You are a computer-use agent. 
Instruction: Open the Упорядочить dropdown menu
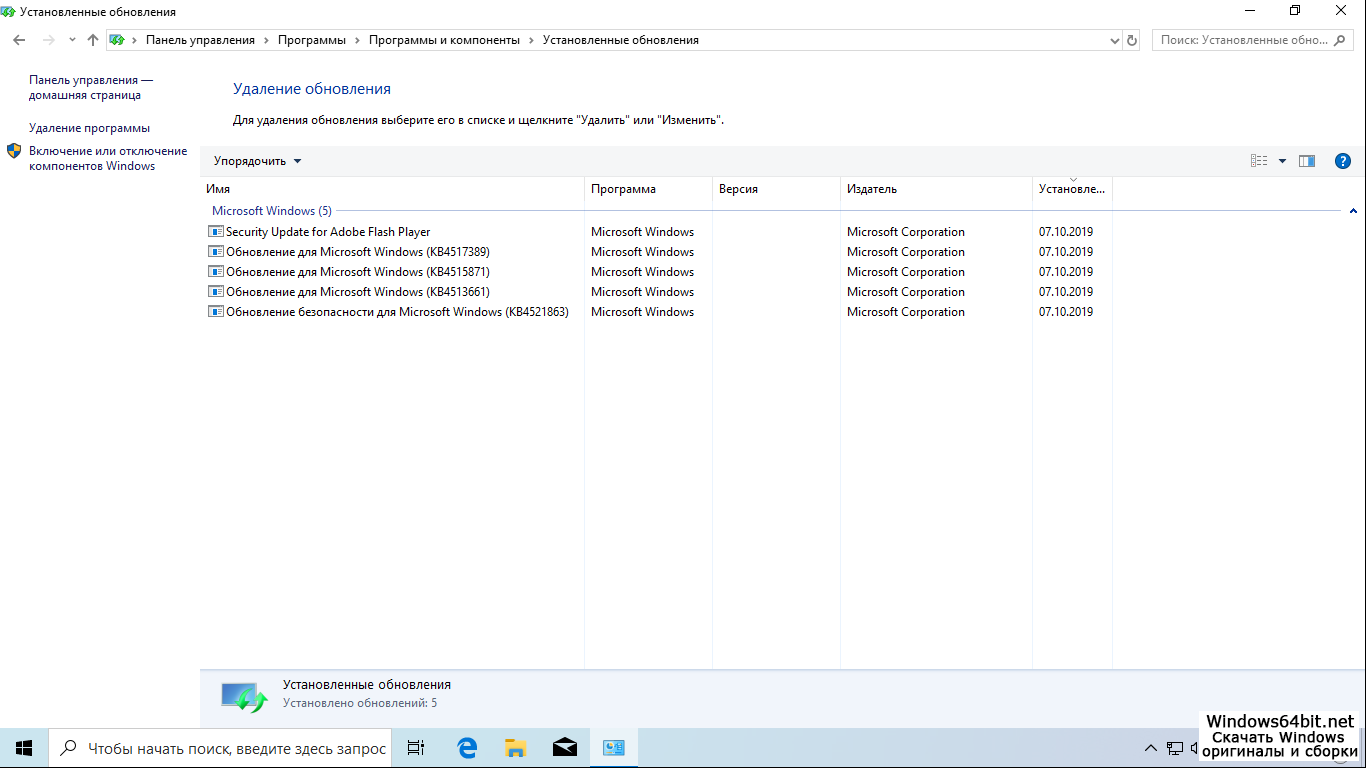(257, 161)
